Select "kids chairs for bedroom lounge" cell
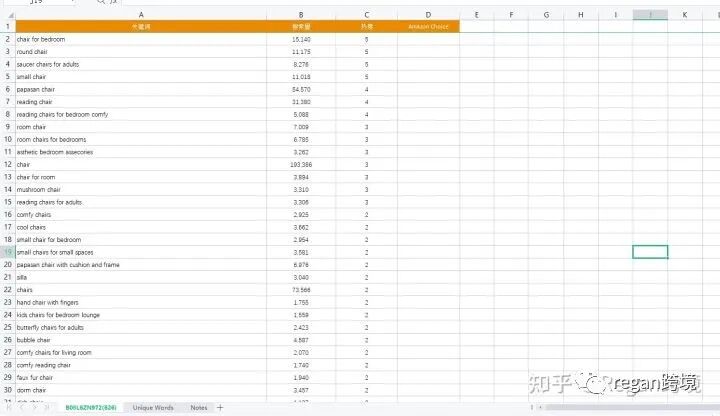Viewport: 720px width, 416px height. pos(141,315)
